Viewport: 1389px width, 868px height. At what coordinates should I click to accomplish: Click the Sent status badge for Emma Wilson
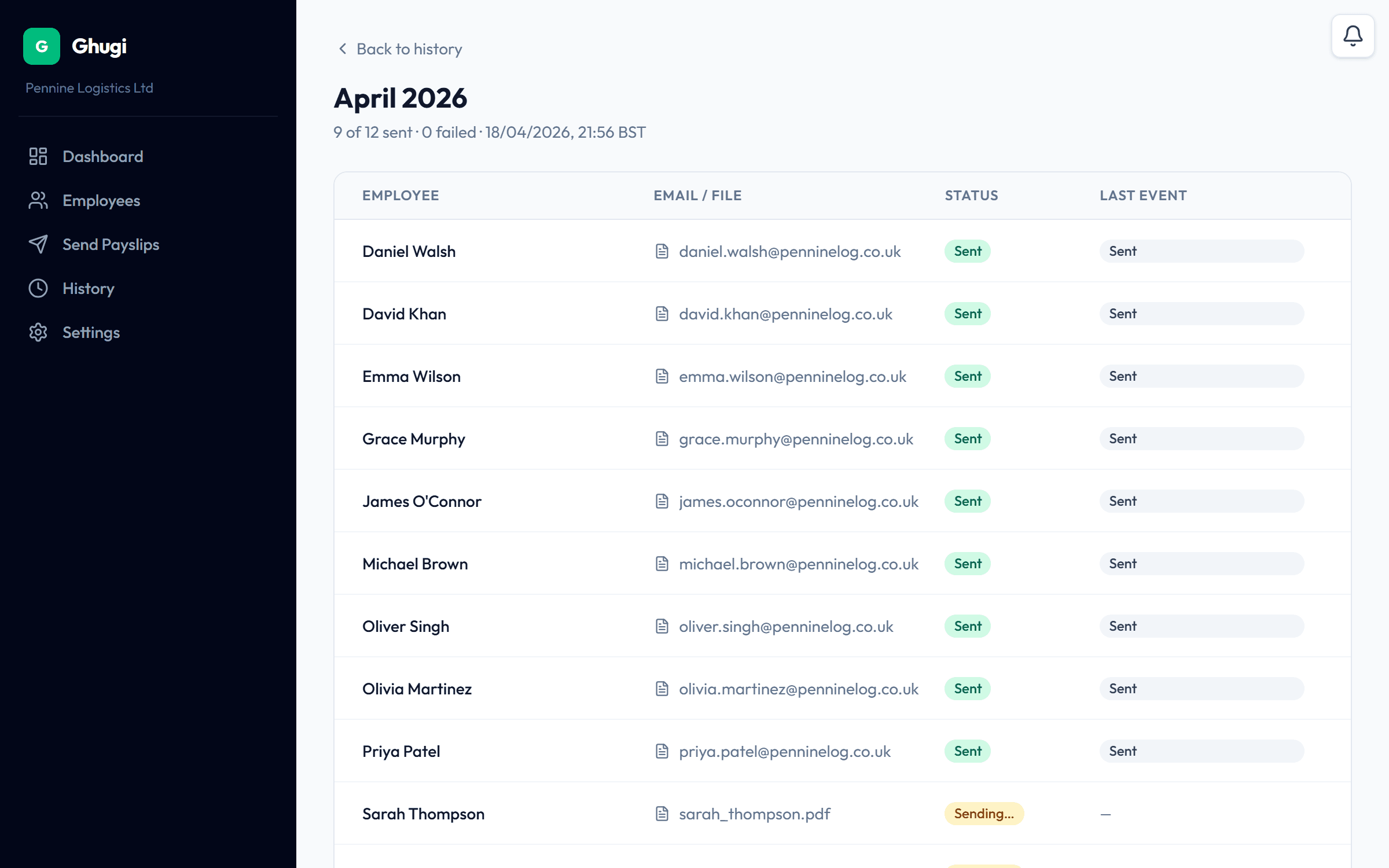click(967, 376)
